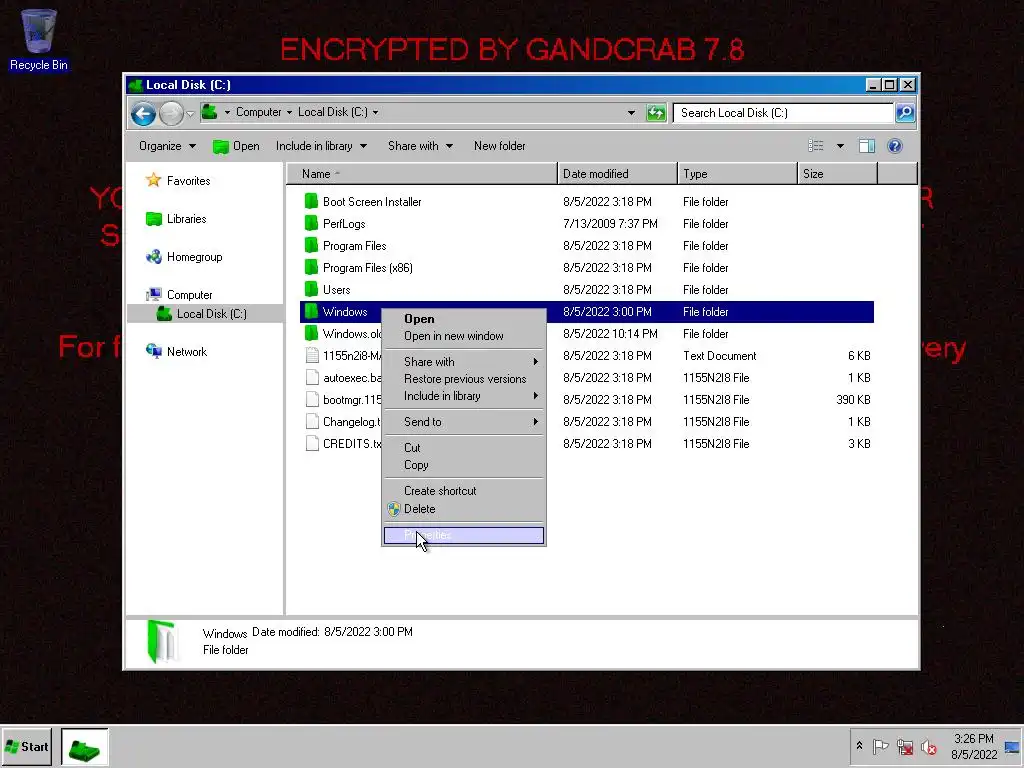The width and height of the screenshot is (1024, 768).
Task: Select Network in the navigation pane
Action: [x=176, y=351]
